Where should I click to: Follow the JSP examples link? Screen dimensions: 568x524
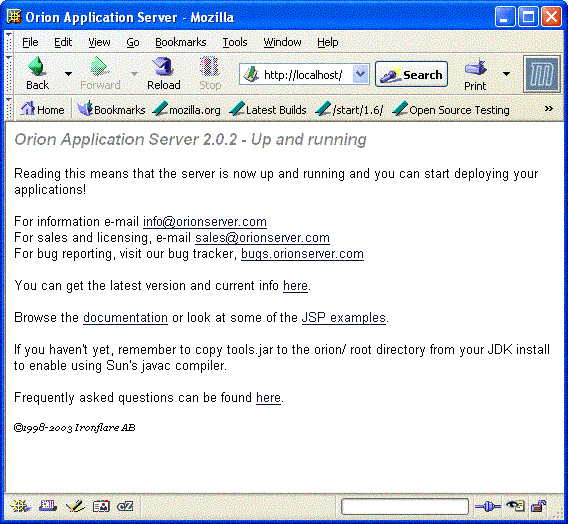coord(343,318)
